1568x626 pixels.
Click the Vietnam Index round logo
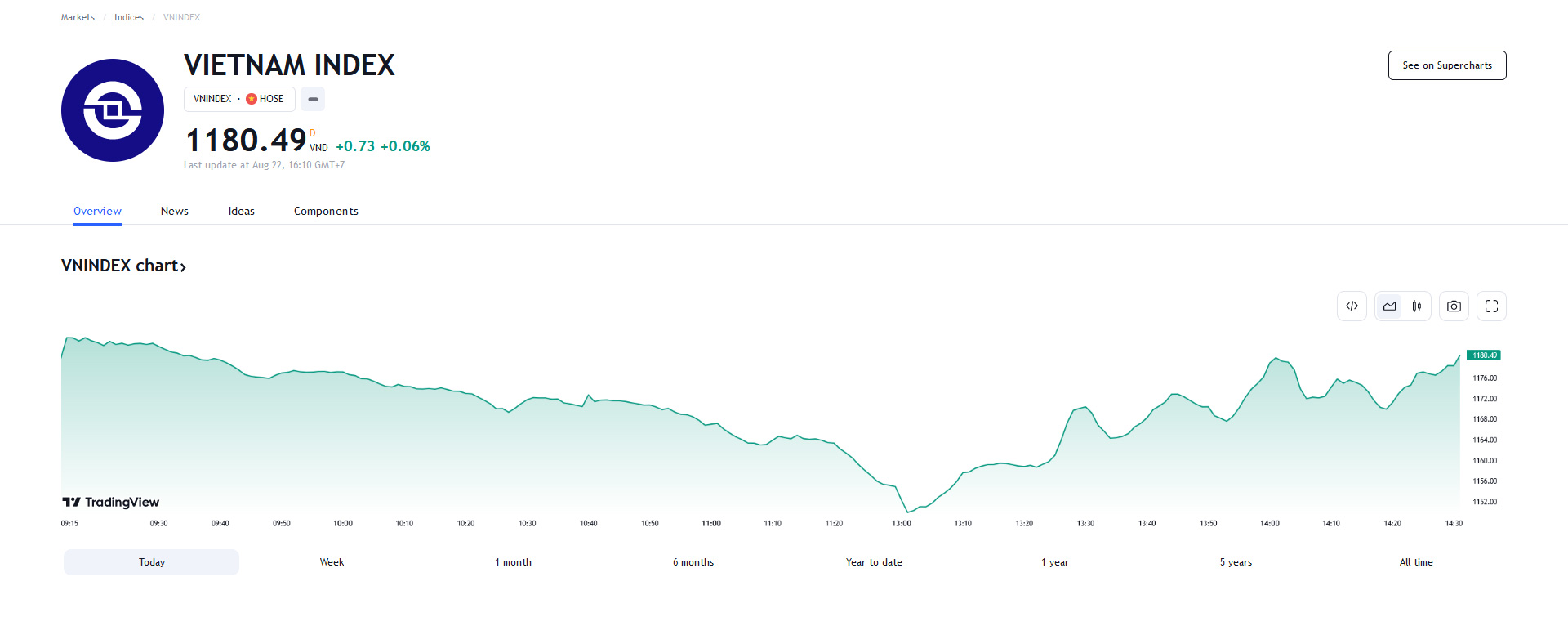(113, 110)
